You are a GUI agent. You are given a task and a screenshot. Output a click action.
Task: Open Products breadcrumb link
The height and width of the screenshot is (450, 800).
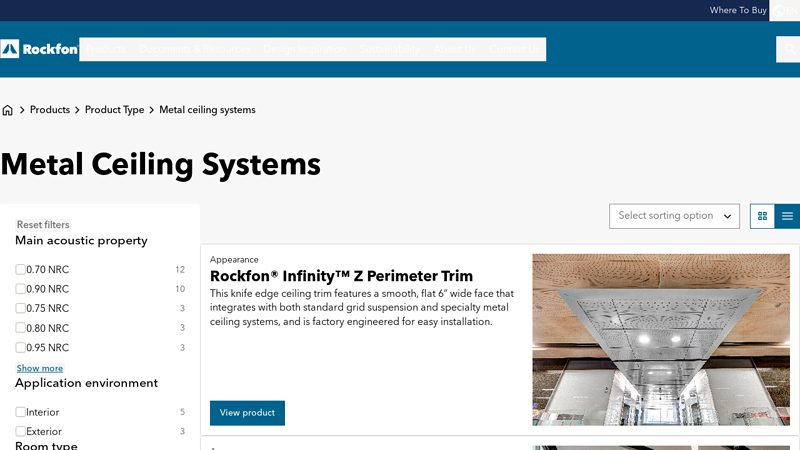[49, 110]
